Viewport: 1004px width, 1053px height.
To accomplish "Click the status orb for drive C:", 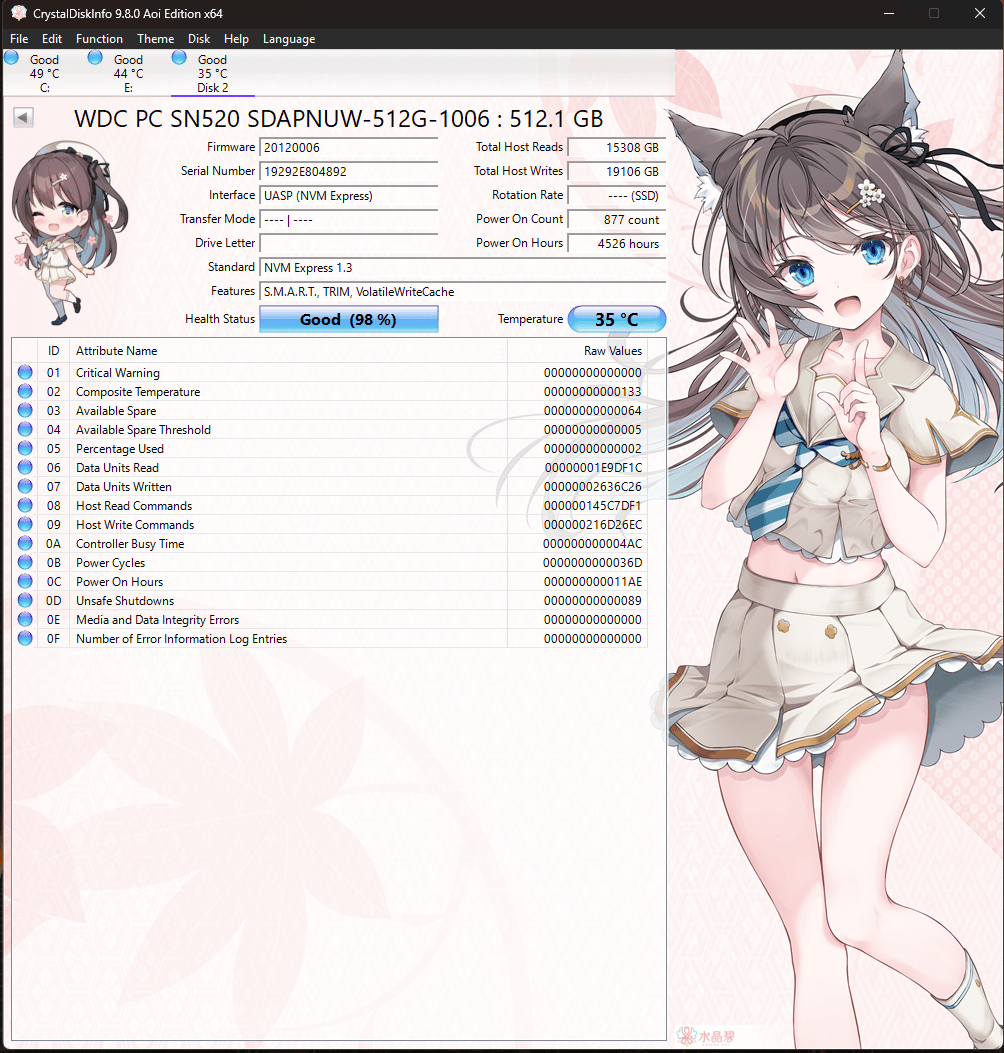I will 11,58.
